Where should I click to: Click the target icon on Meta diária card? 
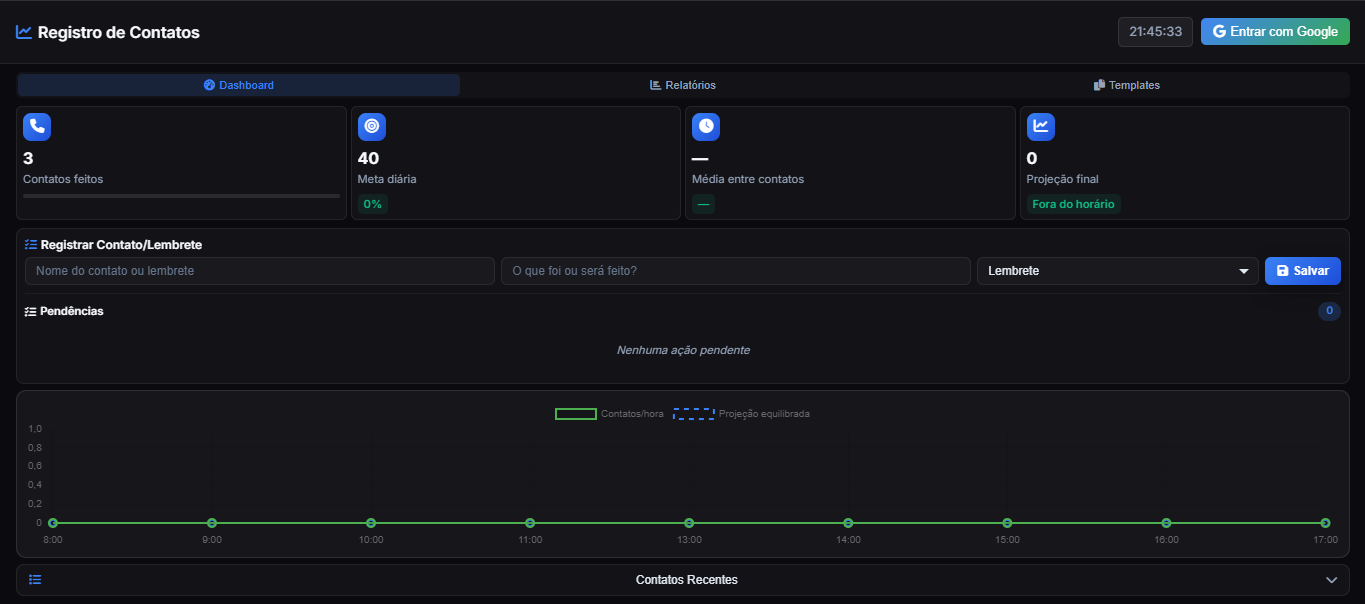[371, 126]
